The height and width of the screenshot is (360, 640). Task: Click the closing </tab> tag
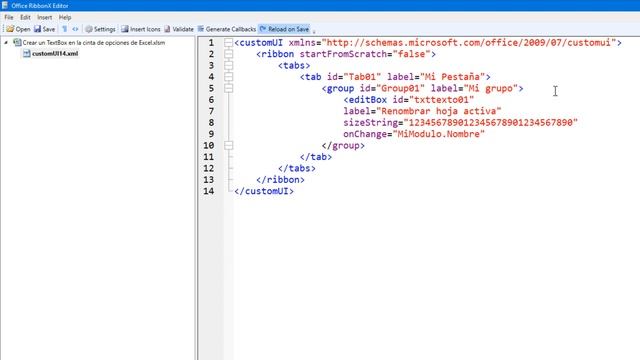[x=316, y=157]
